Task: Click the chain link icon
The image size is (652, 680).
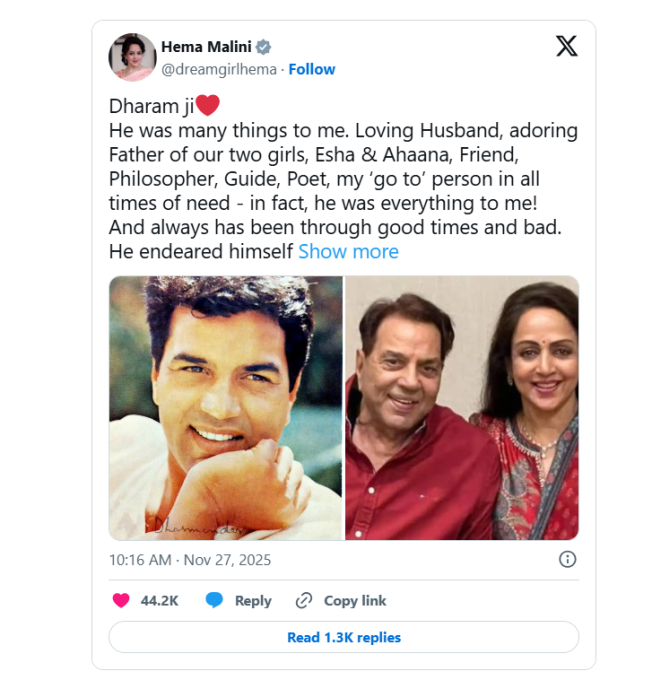Action: (x=304, y=600)
